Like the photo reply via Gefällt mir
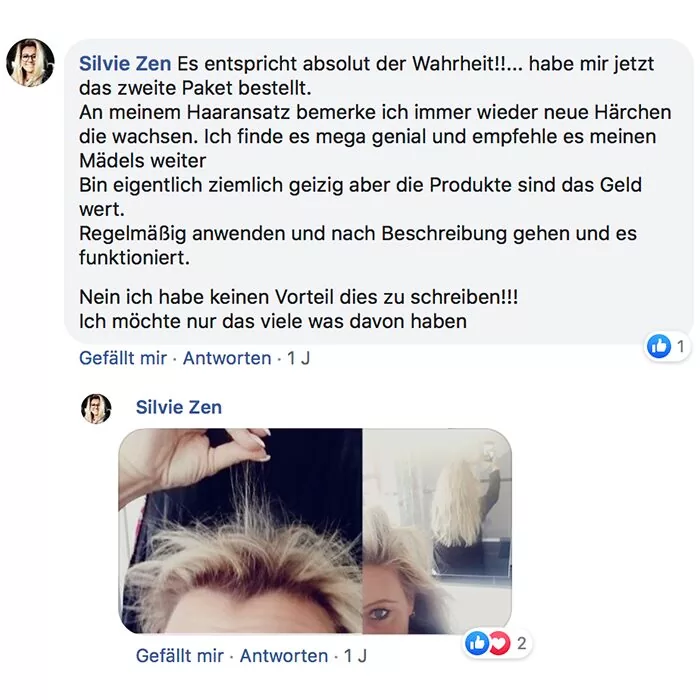700x700 pixels. [x=179, y=656]
